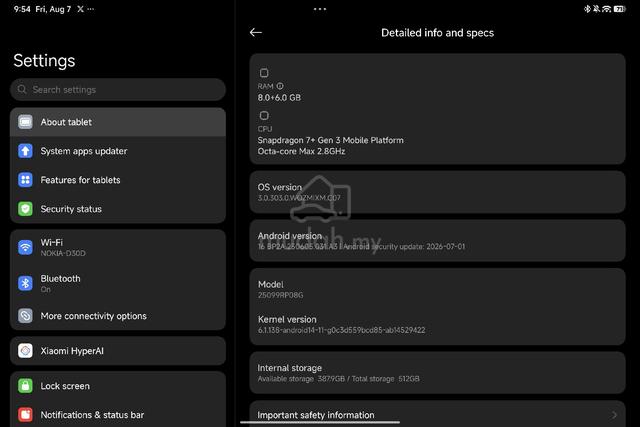The width and height of the screenshot is (640, 427).
Task: Tap the battery indicator in status bar
Action: coord(620,9)
